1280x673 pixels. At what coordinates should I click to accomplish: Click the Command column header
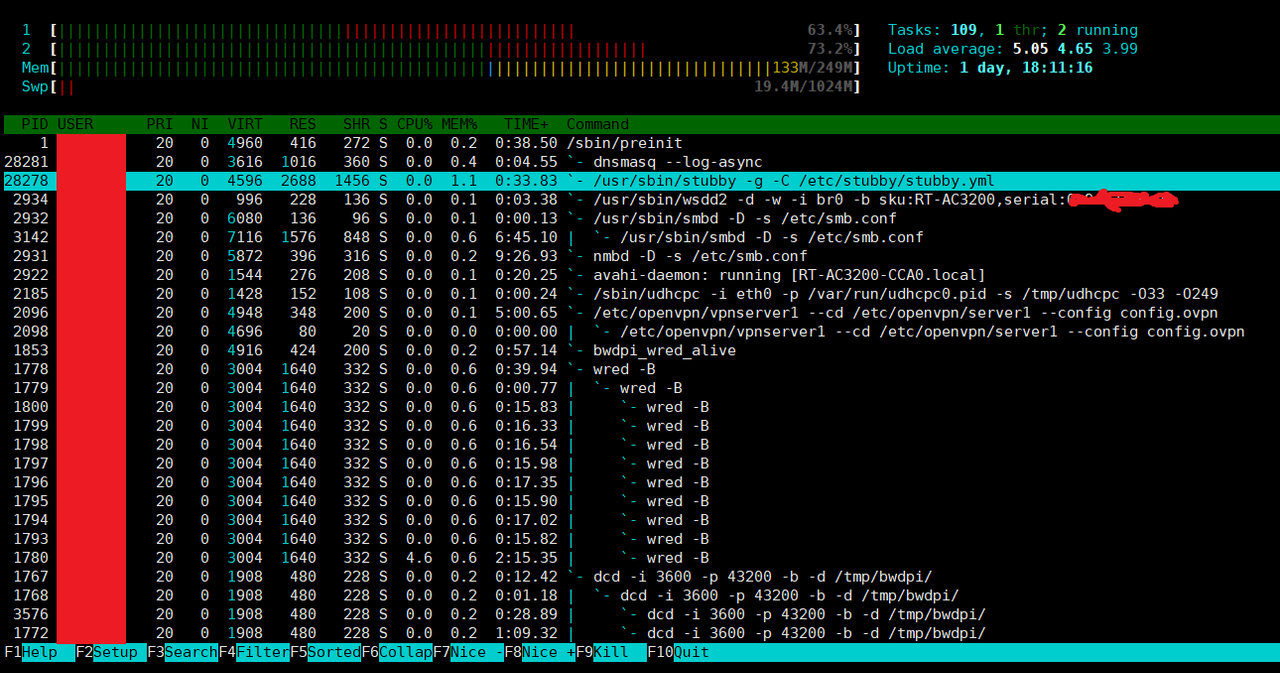point(598,124)
